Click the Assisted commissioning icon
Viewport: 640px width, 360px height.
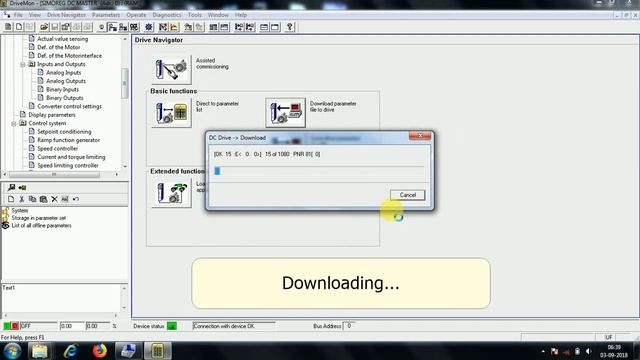coord(171,69)
